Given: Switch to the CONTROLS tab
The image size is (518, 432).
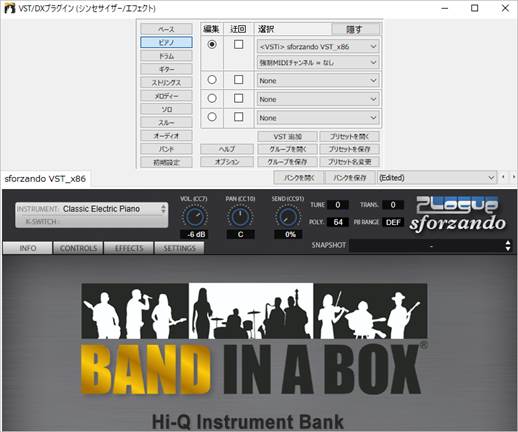Looking at the screenshot, I should [78, 248].
